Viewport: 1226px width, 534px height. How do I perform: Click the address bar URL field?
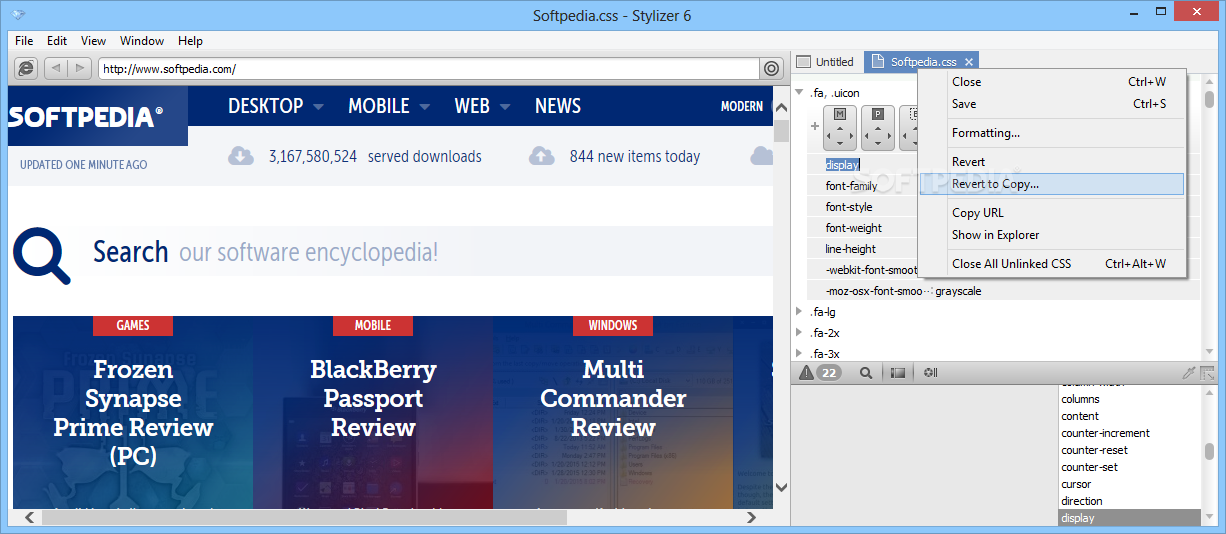(x=428, y=69)
